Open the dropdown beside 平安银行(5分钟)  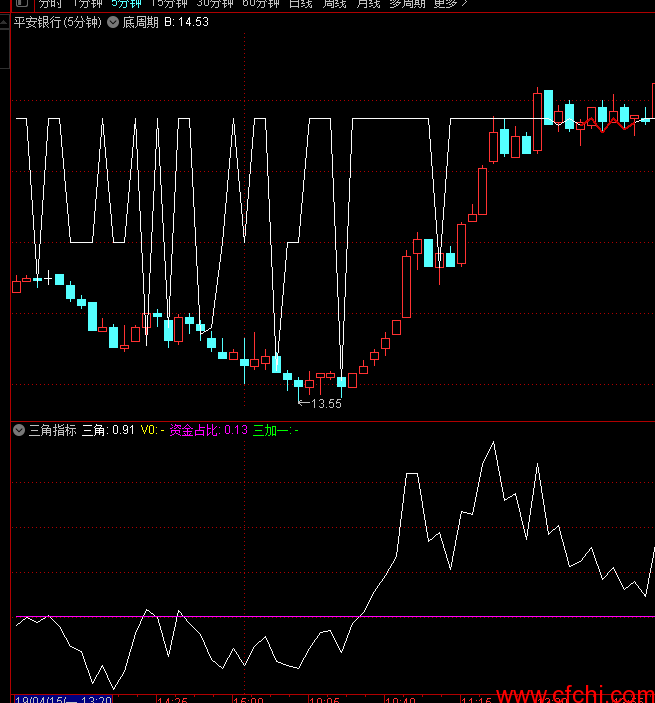click(113, 22)
